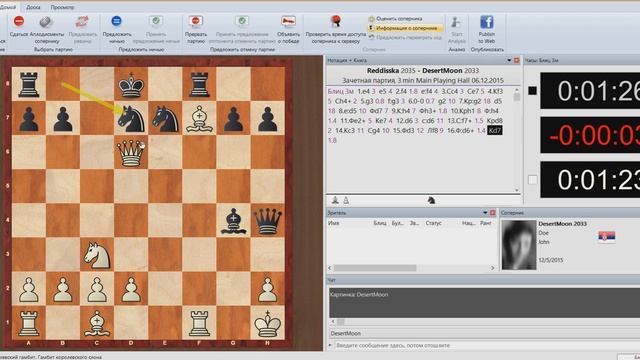Viewport: 640px width, 360px height.
Task: Click the Сдаться (resign) icon
Action: tap(19, 21)
